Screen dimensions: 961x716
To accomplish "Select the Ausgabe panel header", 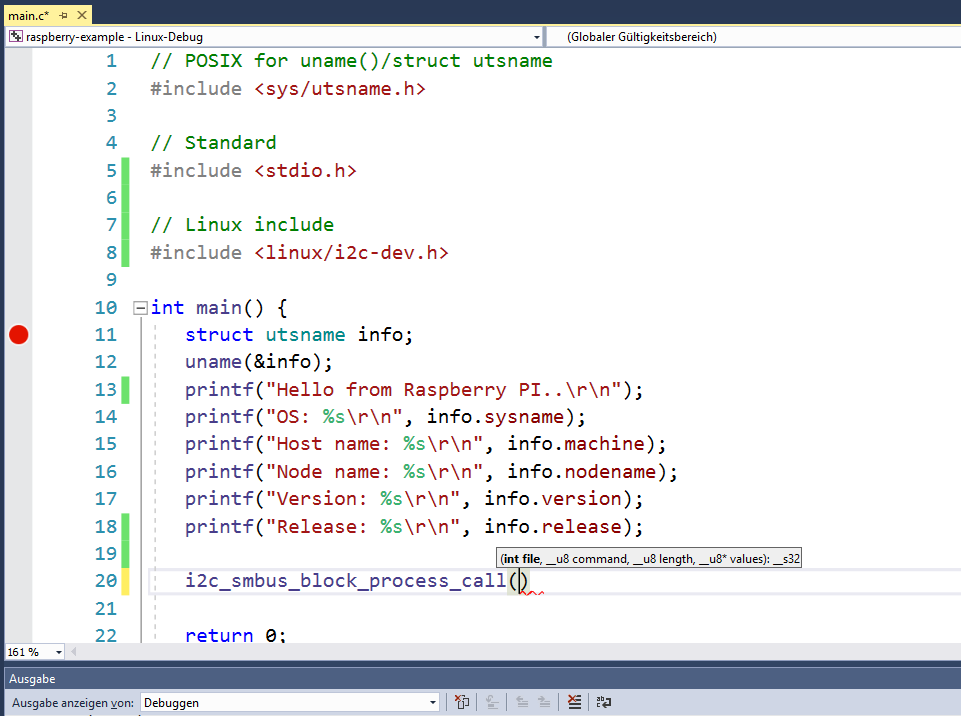I will (x=33, y=679).
